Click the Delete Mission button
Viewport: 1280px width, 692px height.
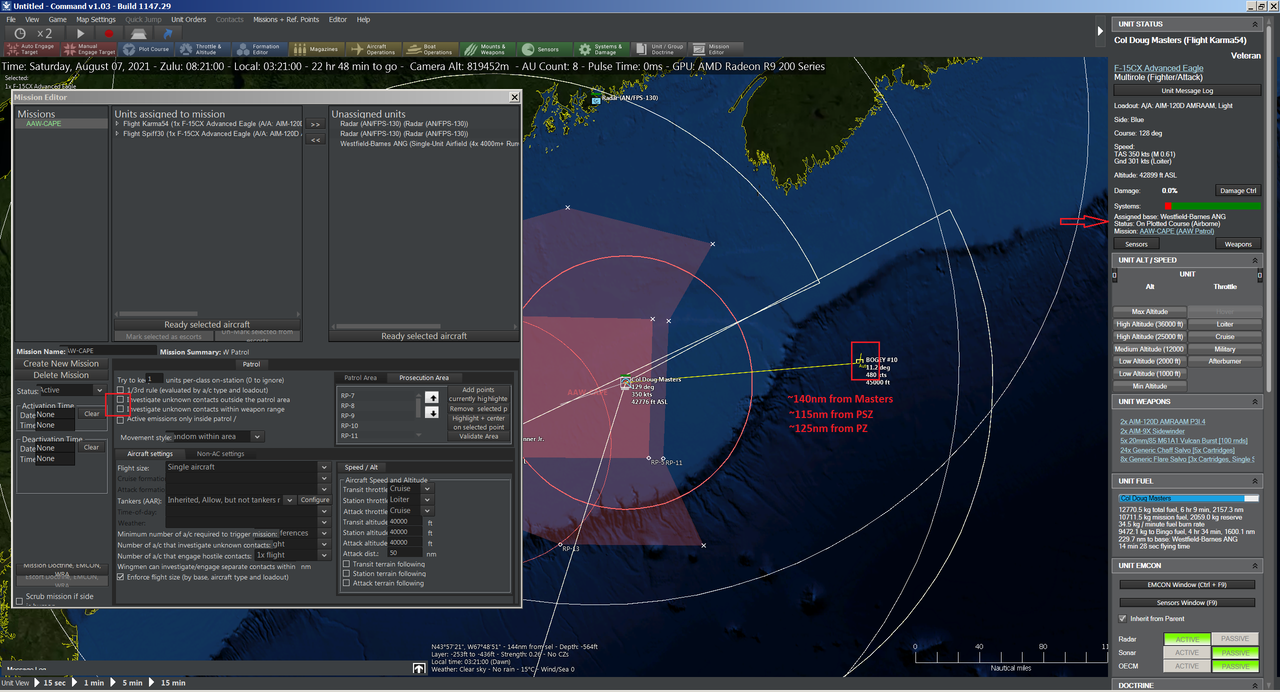pos(61,375)
